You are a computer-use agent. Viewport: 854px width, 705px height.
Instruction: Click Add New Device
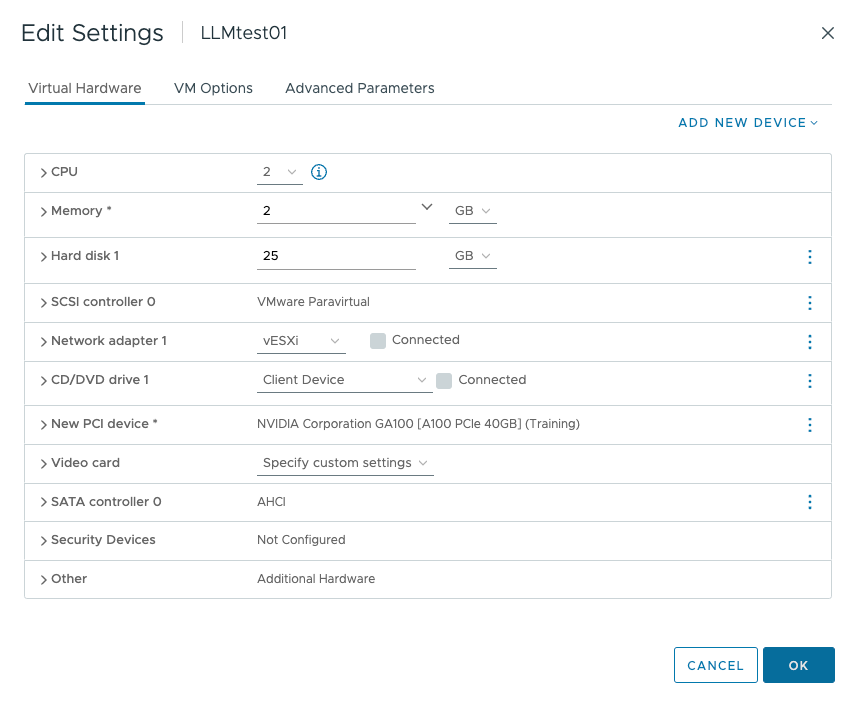(747, 123)
